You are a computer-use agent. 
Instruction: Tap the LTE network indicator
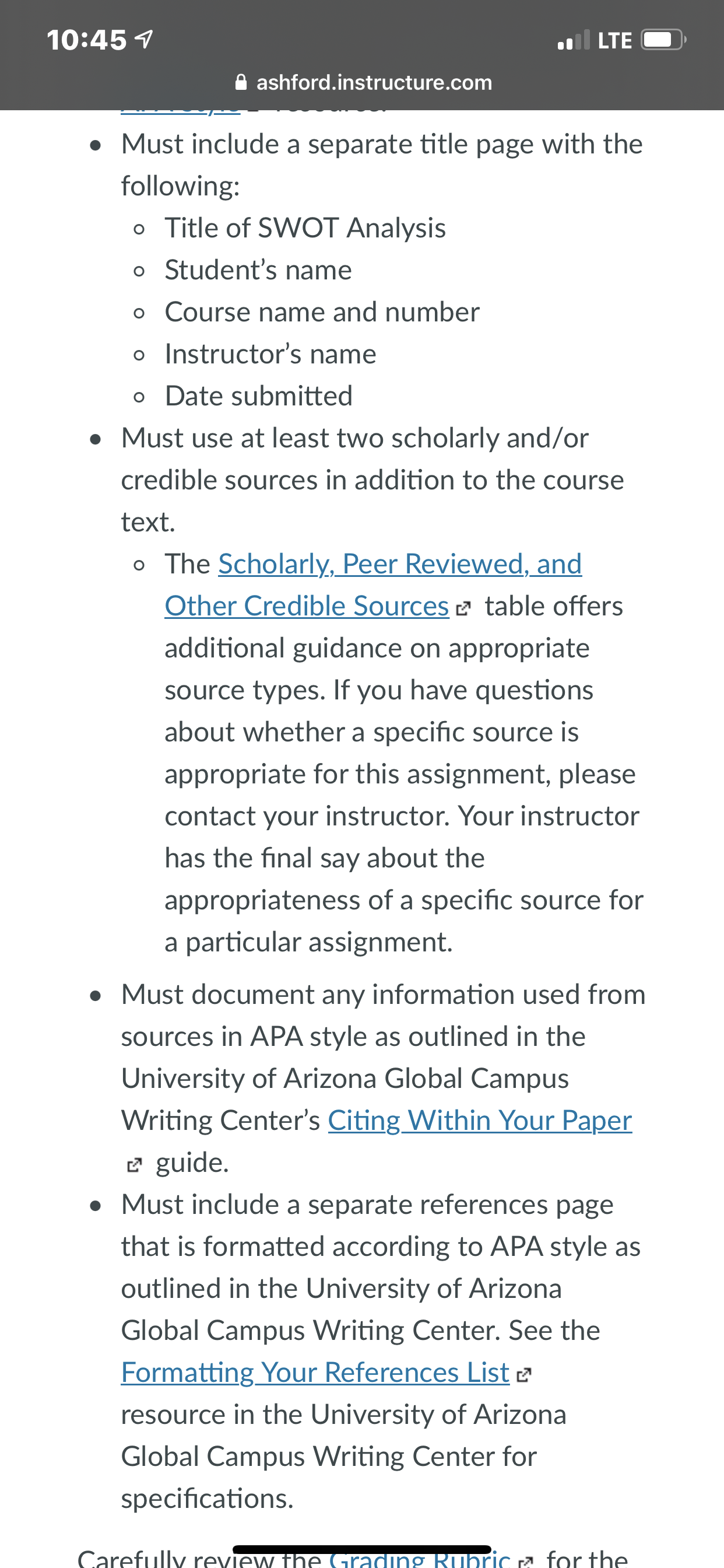coord(614,41)
